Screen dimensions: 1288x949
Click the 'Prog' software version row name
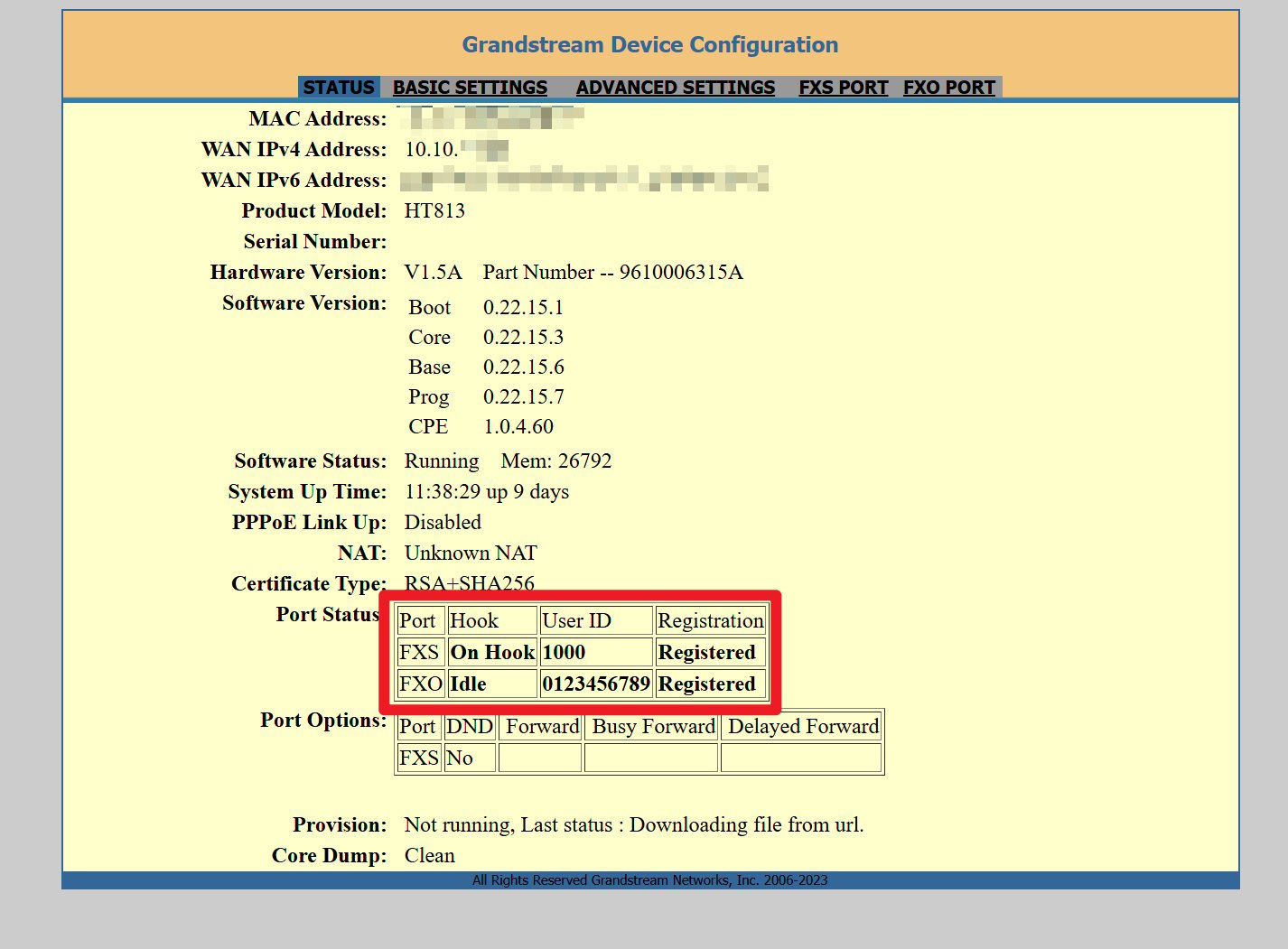[x=428, y=397]
